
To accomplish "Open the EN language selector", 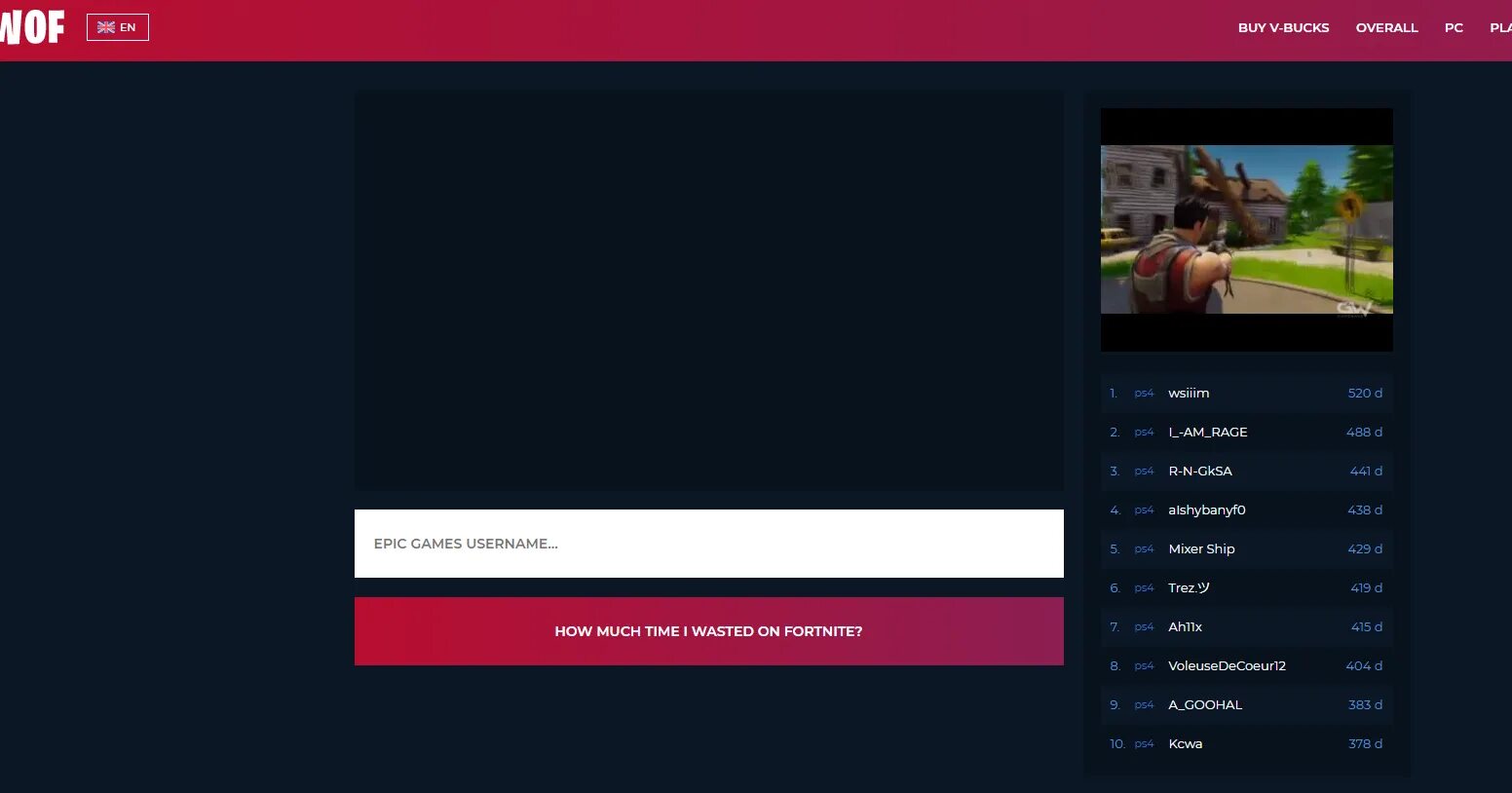I will click(x=118, y=27).
